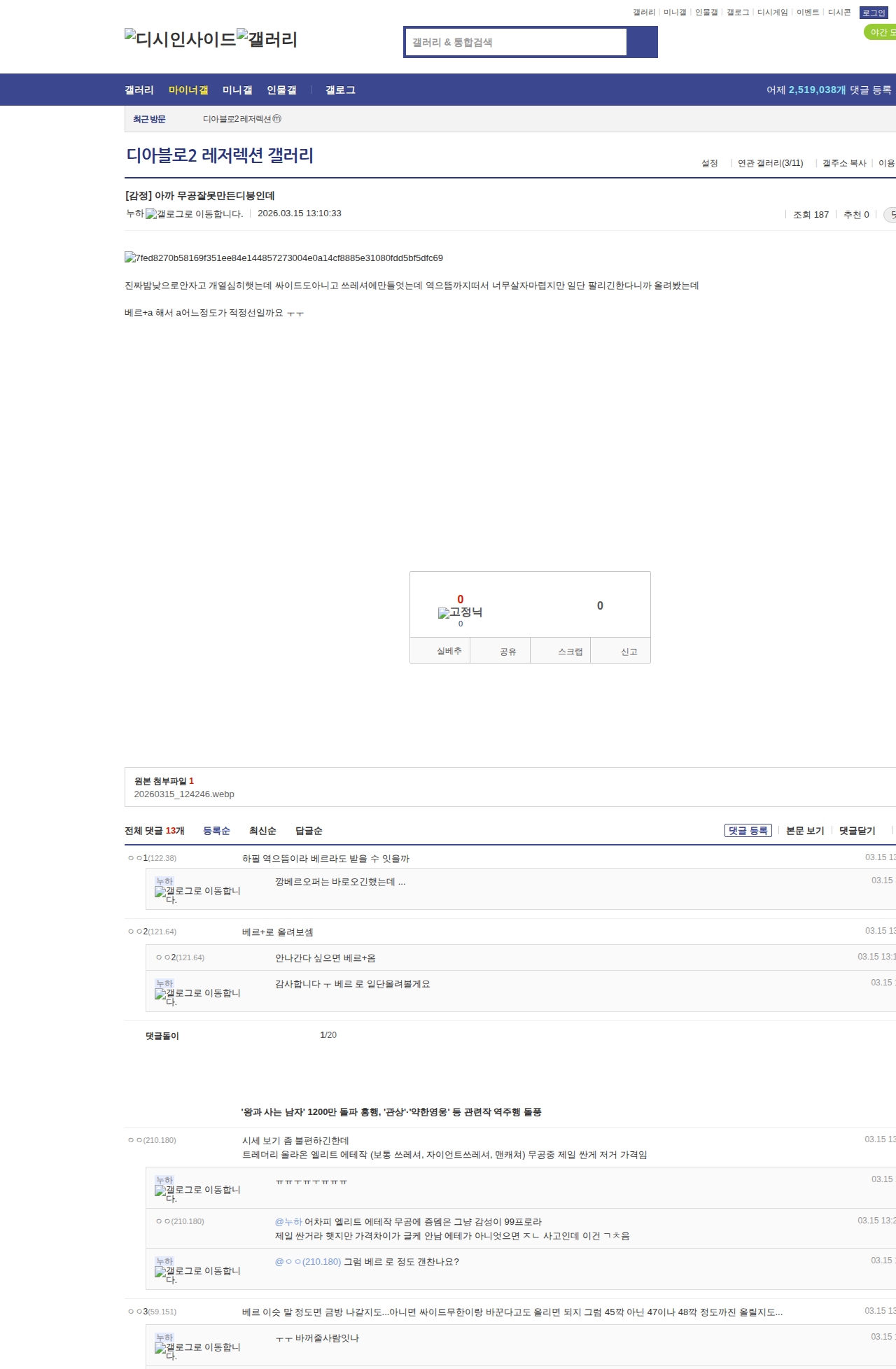896x1369 pixels.
Task: Click the 댓글 등록 button
Action: 748,831
